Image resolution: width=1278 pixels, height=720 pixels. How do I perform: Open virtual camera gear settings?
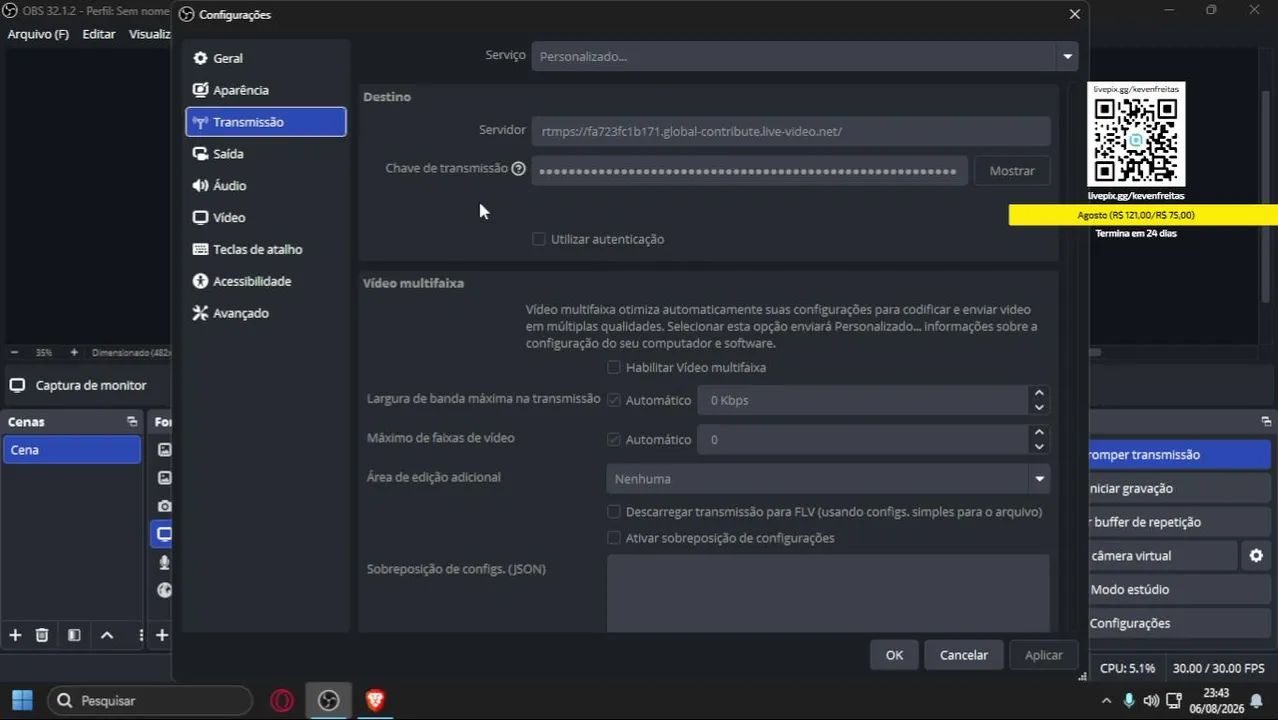(x=1256, y=556)
